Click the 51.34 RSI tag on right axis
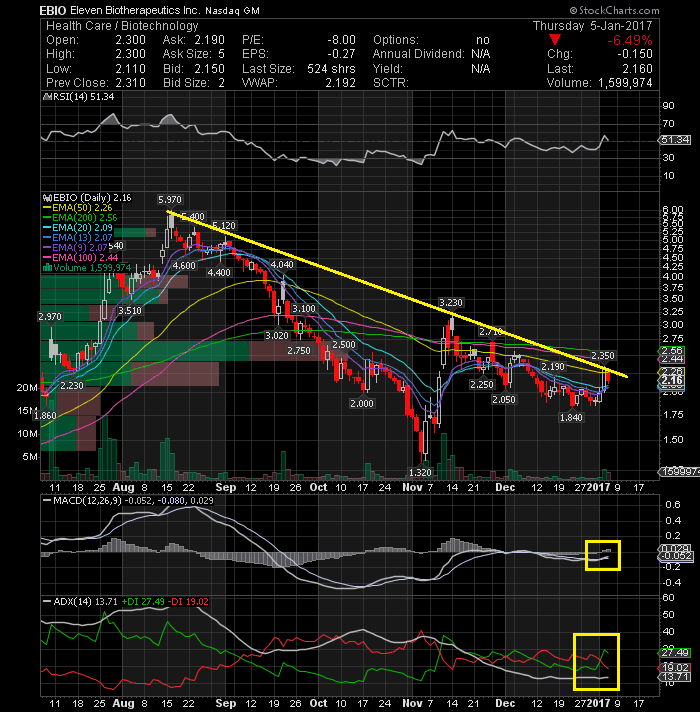700x712 pixels. (675, 140)
